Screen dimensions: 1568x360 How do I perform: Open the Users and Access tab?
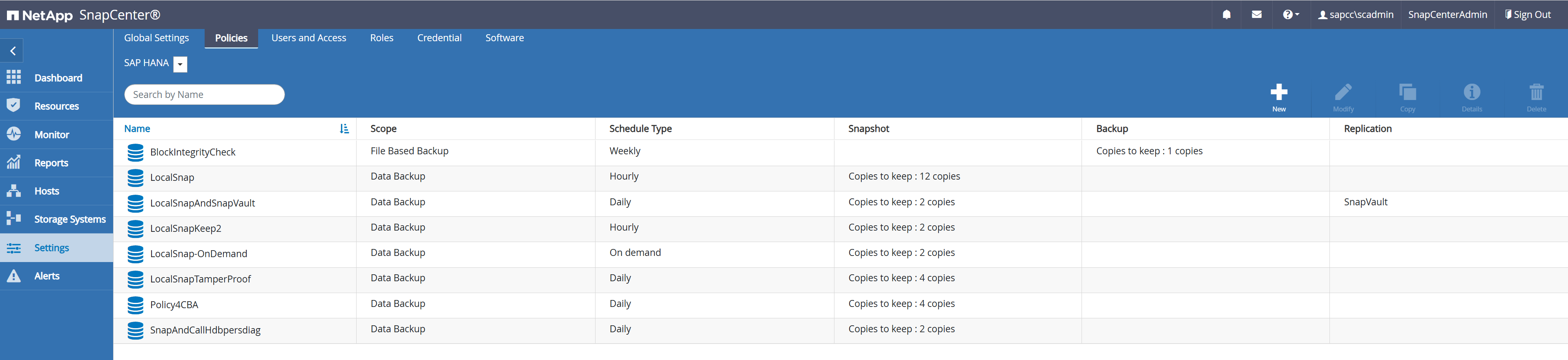(309, 38)
